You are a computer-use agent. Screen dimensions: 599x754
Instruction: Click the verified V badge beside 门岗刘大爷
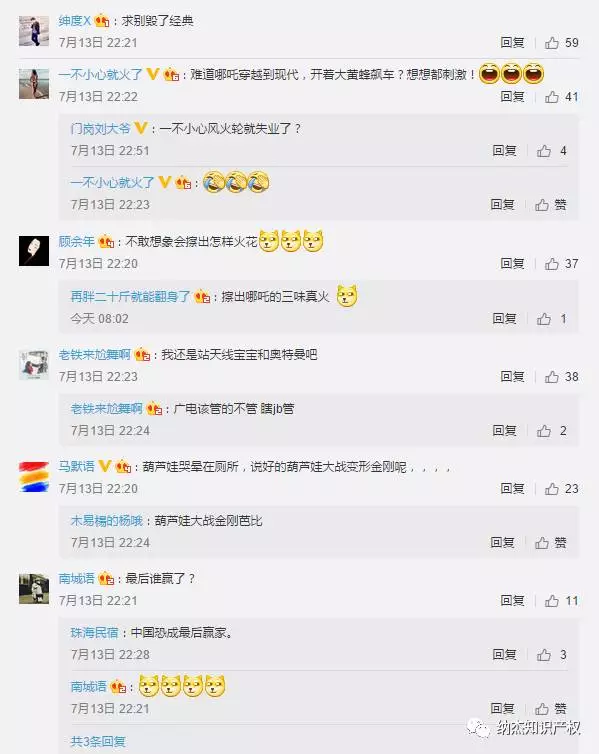click(x=141, y=128)
